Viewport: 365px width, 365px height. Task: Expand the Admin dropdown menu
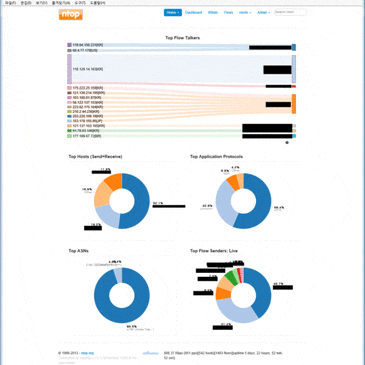pyautogui.click(x=263, y=12)
